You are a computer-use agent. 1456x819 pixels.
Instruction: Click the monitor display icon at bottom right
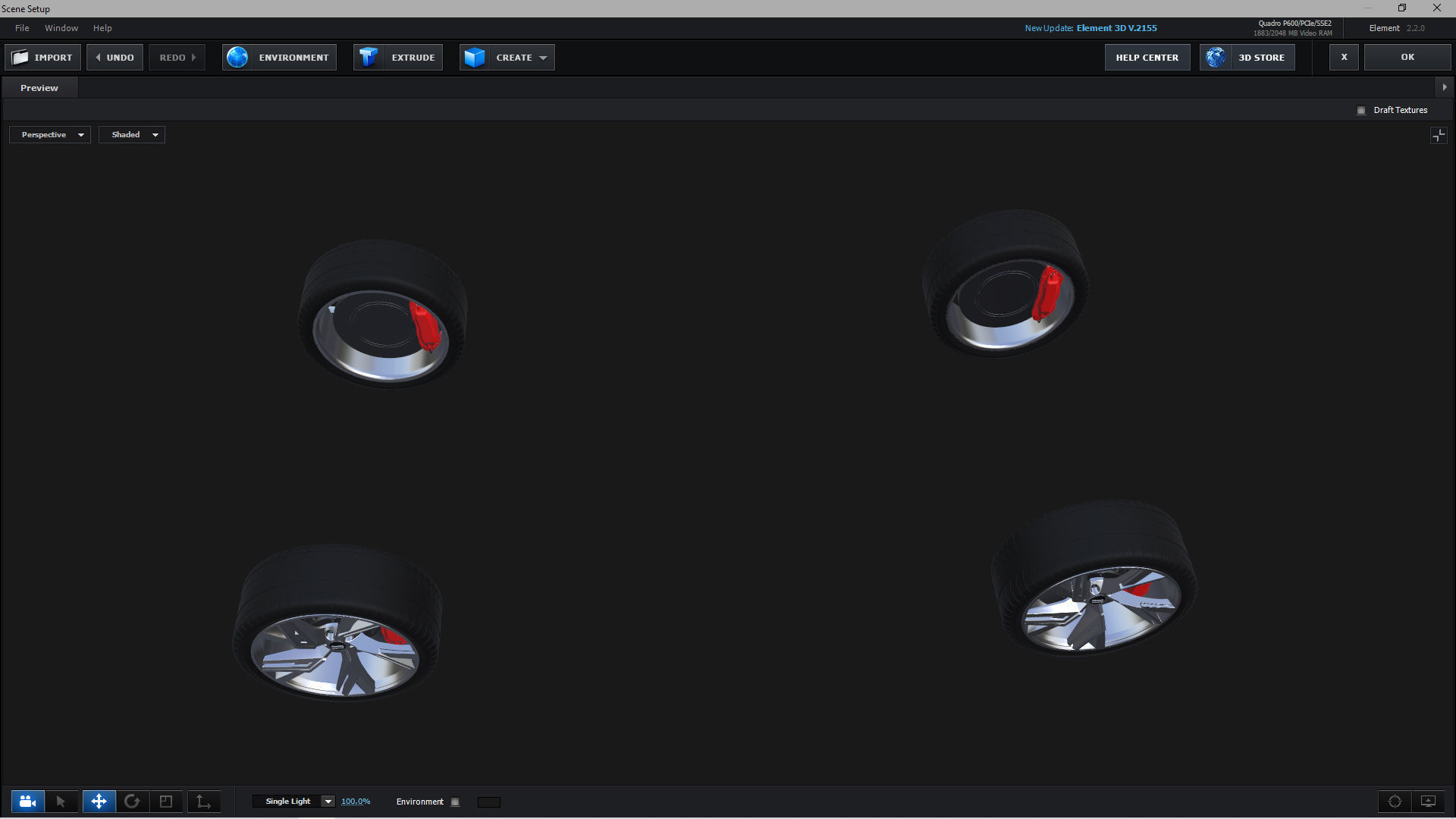(x=1428, y=802)
